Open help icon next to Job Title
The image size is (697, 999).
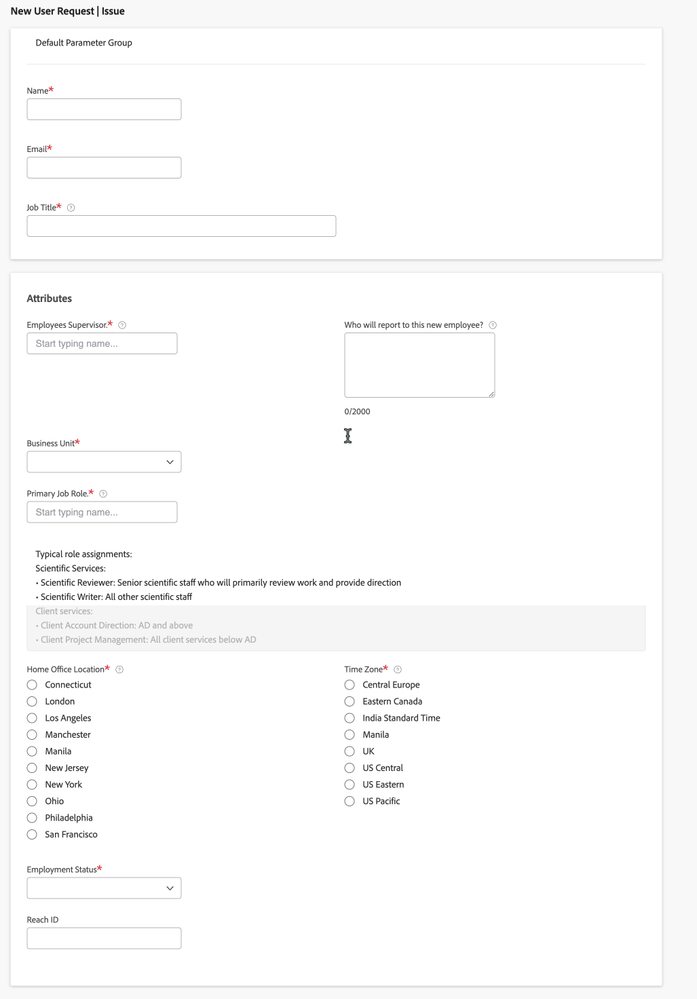(x=71, y=208)
